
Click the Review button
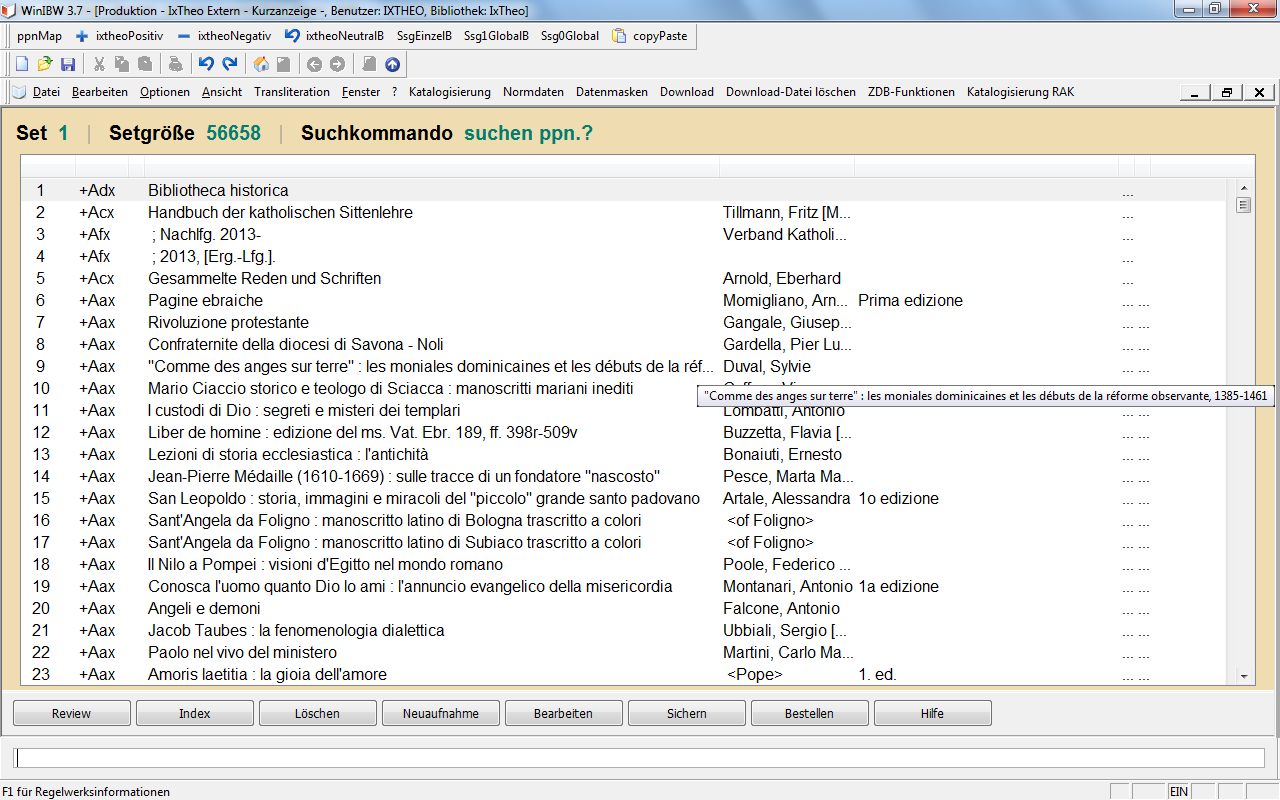coord(71,714)
